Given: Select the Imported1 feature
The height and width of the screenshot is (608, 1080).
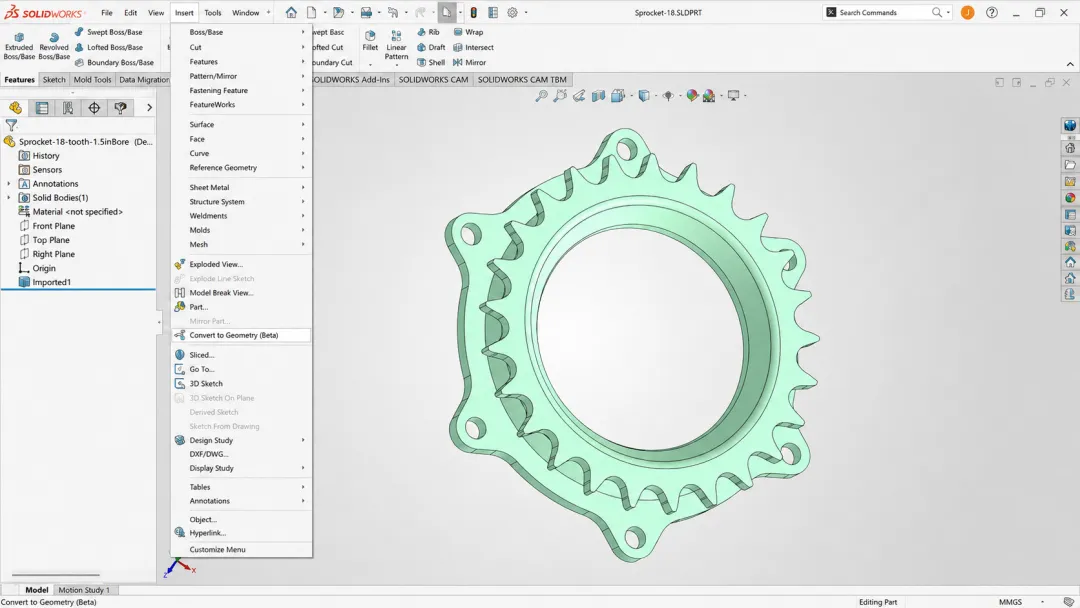Looking at the screenshot, I should [x=45, y=282].
